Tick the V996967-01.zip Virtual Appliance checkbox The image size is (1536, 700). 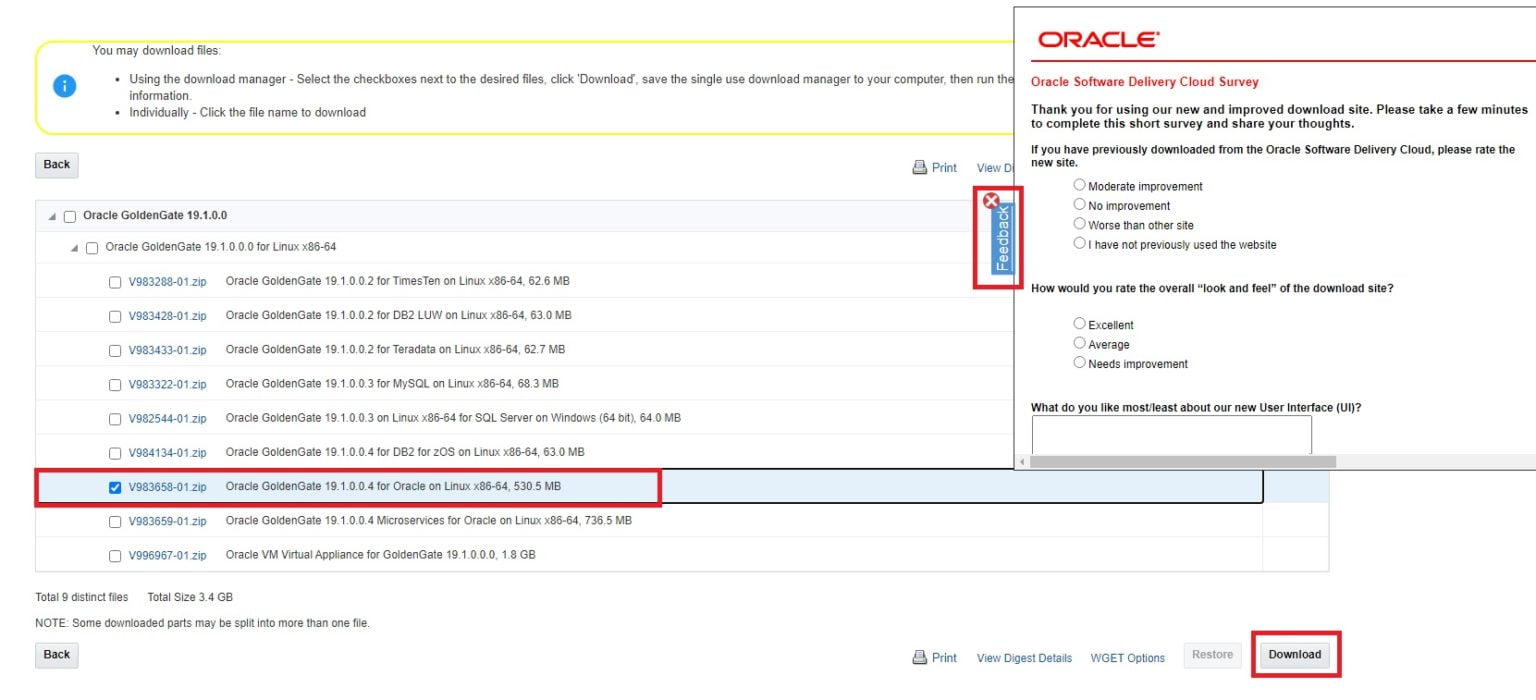pyautogui.click(x=115, y=556)
